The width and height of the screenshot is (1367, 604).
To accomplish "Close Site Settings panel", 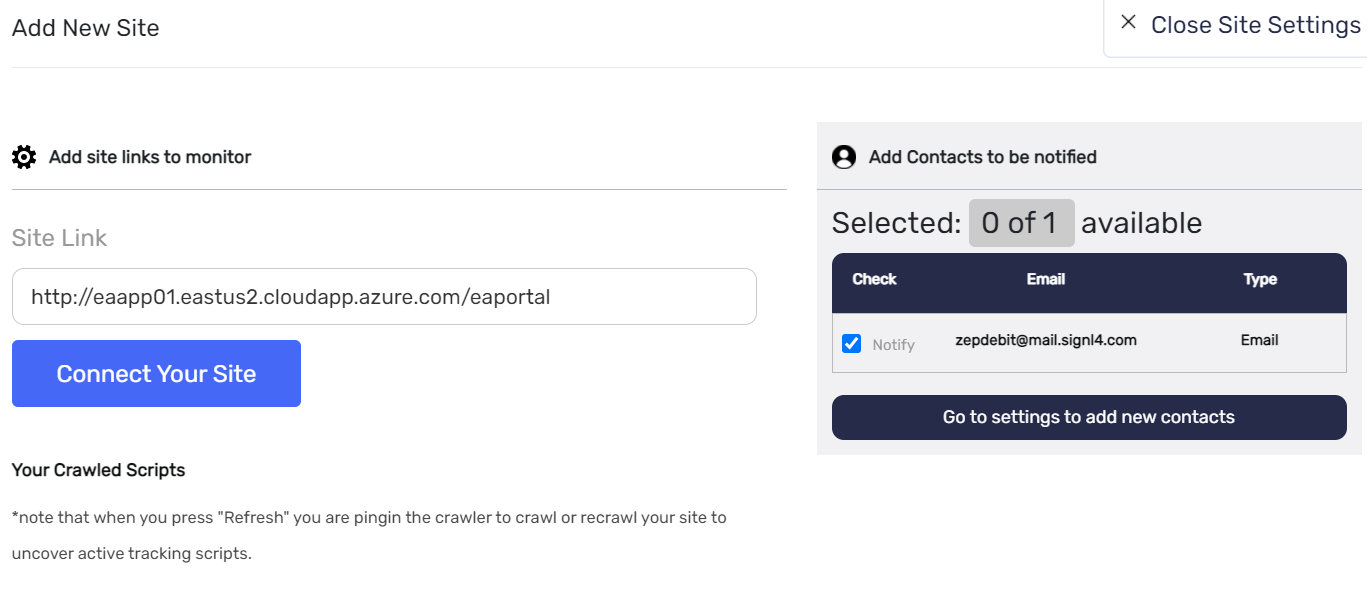I will pyautogui.click(x=1241, y=25).
